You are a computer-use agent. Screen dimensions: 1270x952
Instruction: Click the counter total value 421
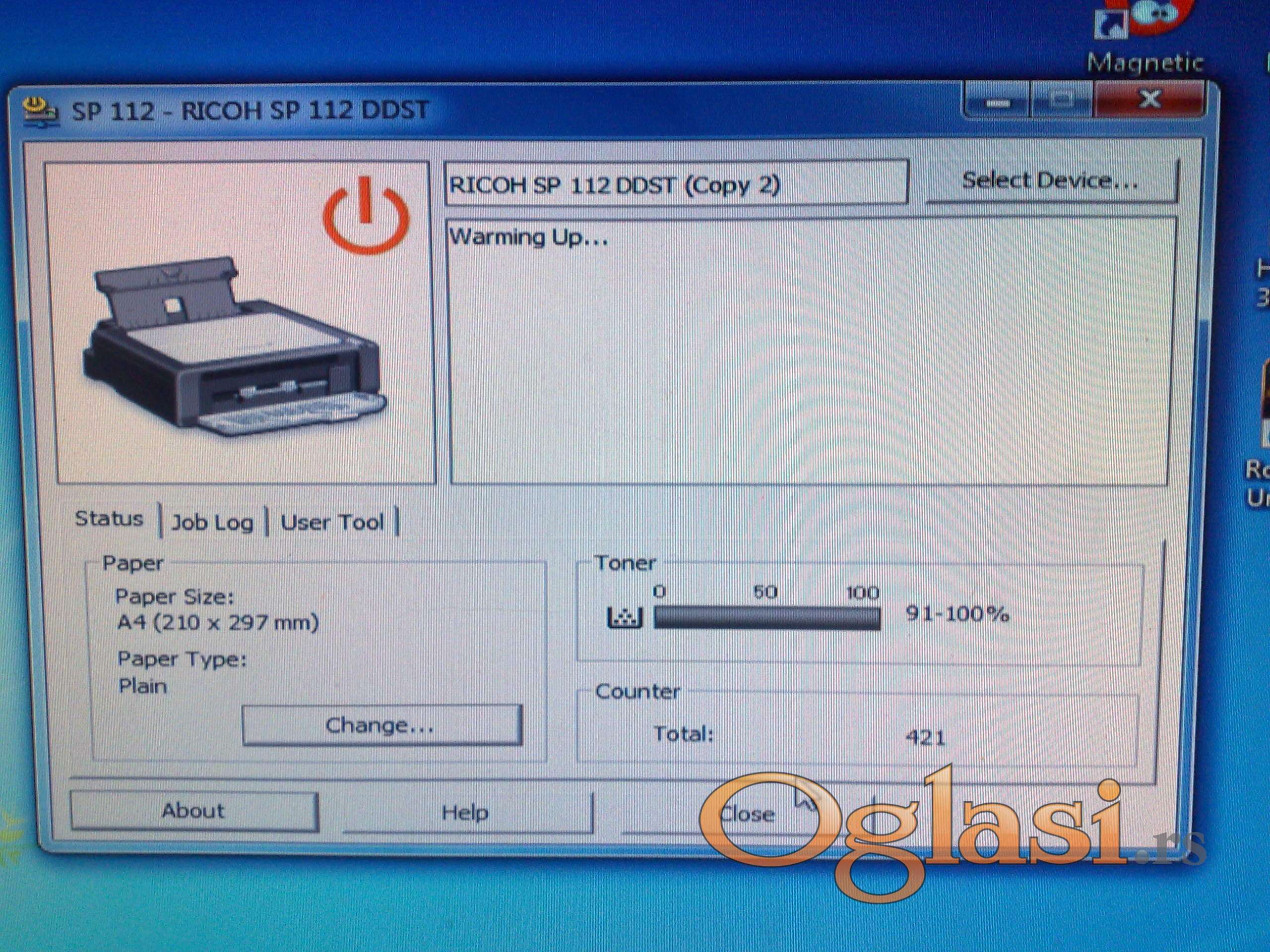click(926, 737)
